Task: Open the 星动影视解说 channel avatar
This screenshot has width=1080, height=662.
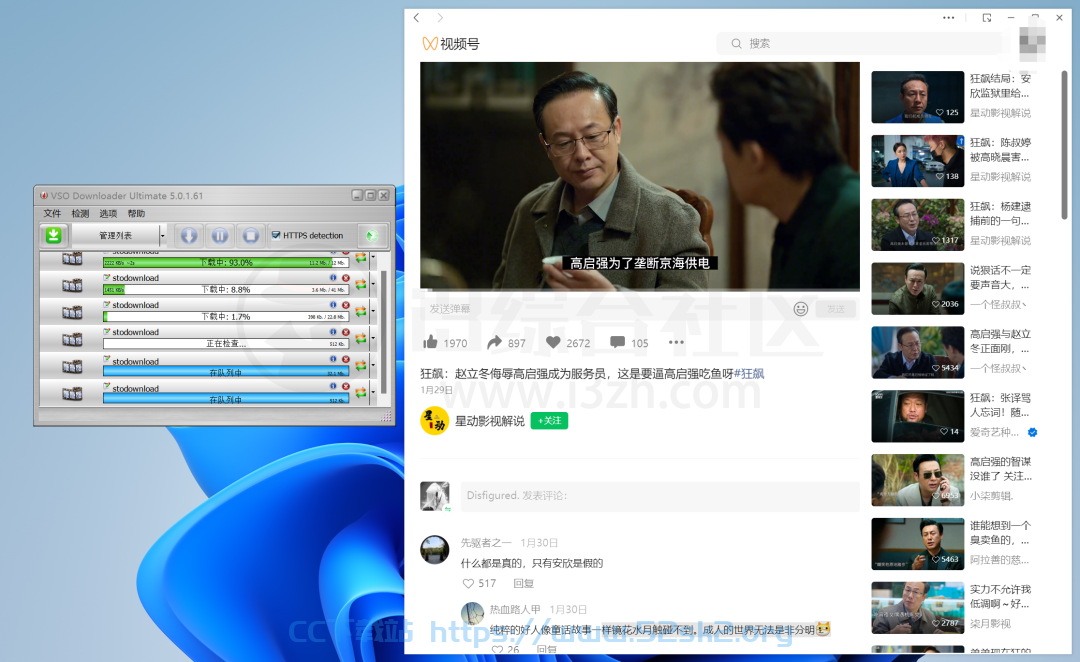Action: [x=435, y=421]
